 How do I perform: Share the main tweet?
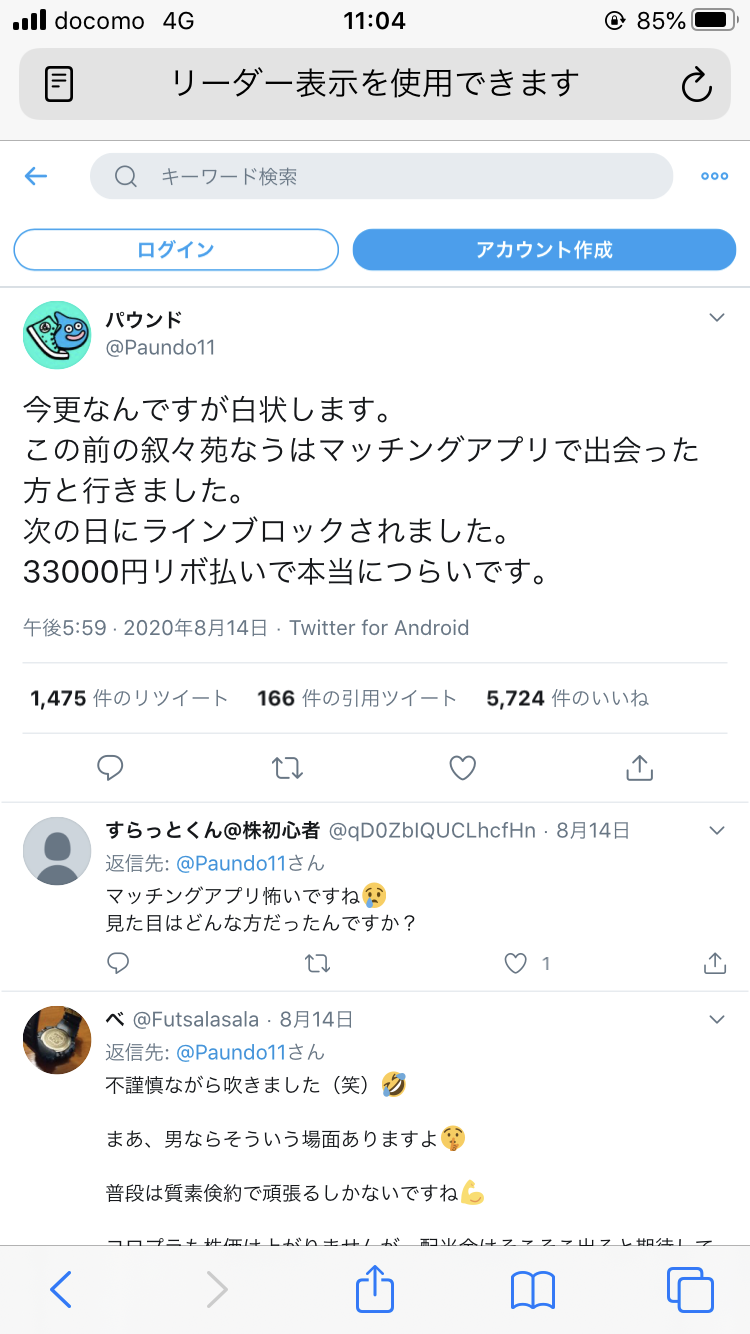coord(639,768)
